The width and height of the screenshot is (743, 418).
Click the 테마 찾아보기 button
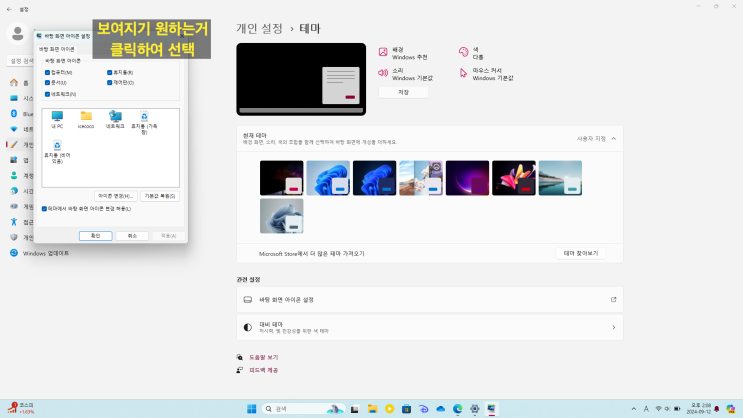(581, 254)
